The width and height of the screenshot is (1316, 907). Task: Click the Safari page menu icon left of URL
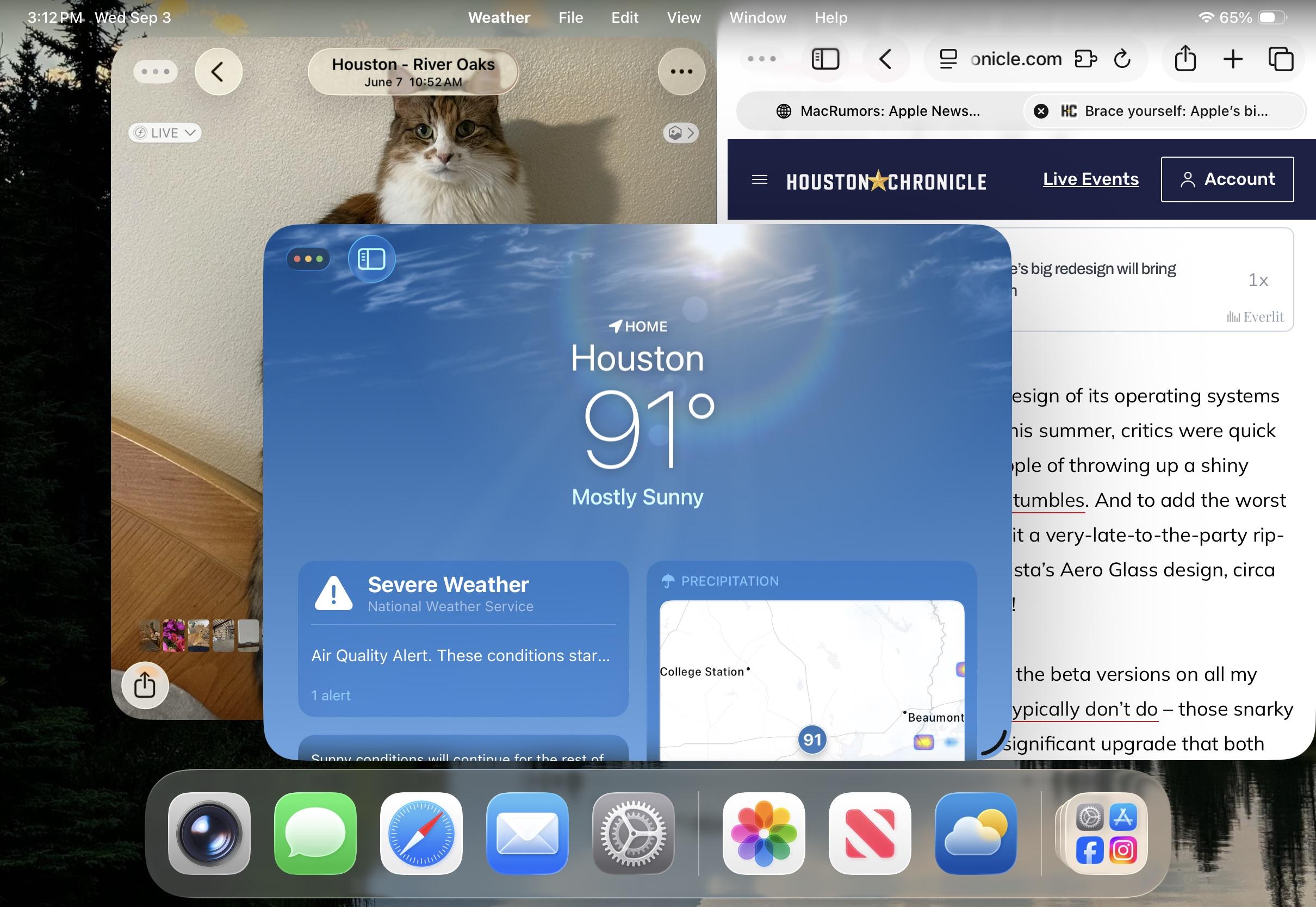pos(947,59)
